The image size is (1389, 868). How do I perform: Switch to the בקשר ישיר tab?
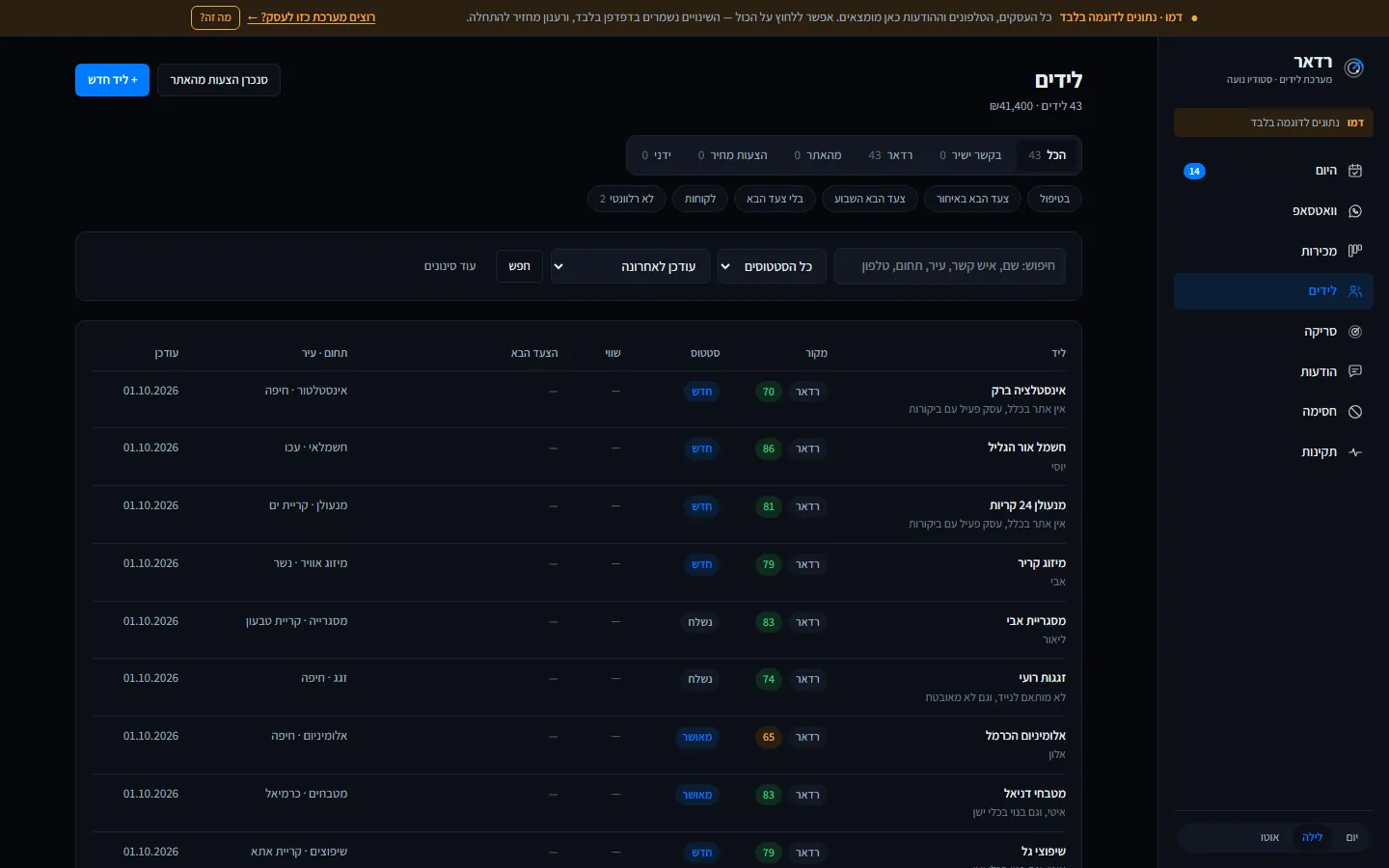point(970,155)
